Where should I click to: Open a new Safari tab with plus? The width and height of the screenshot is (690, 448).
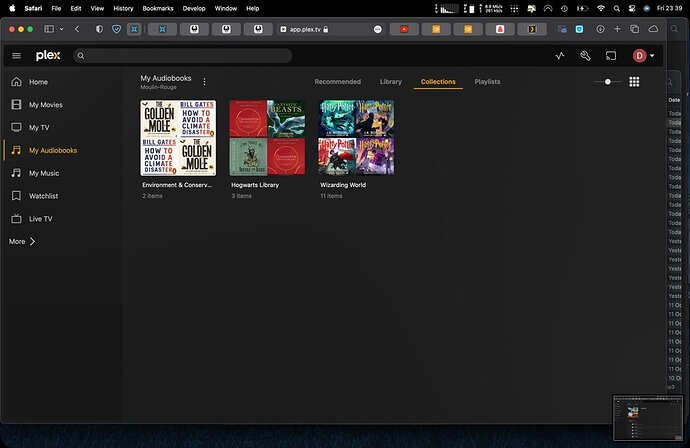(x=617, y=29)
